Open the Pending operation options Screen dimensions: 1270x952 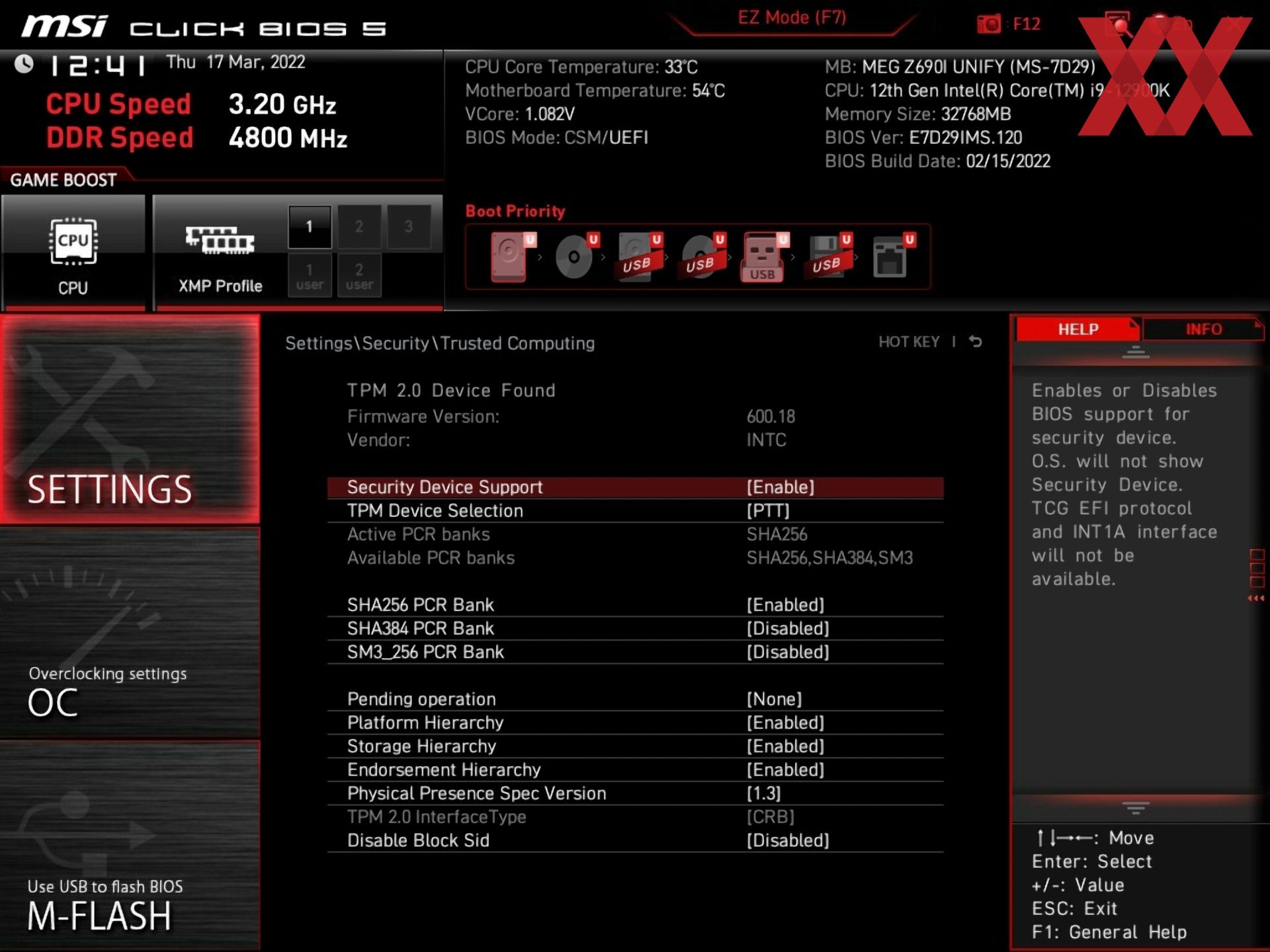point(635,699)
